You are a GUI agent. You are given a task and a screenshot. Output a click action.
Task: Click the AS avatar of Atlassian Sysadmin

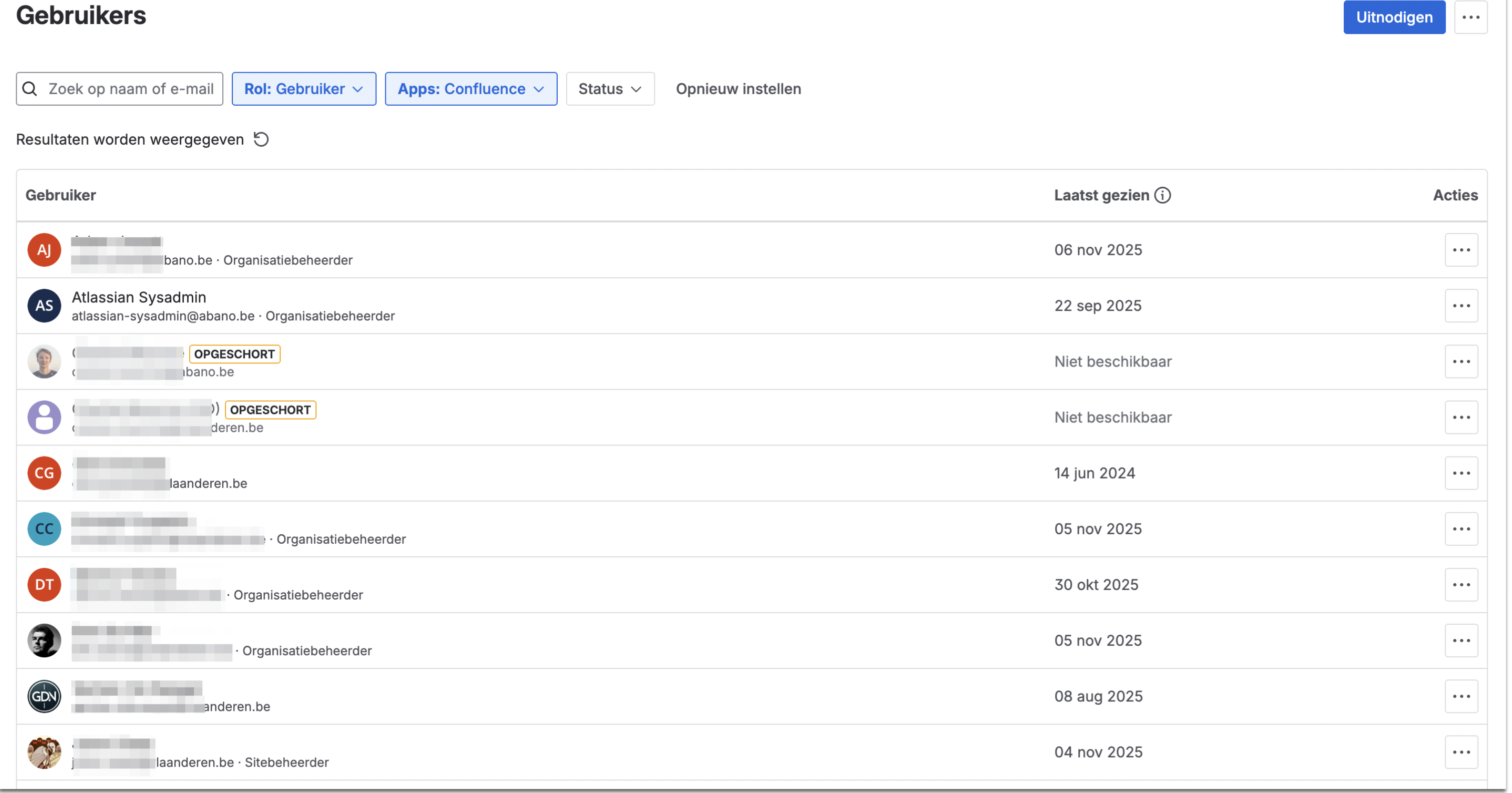44,306
